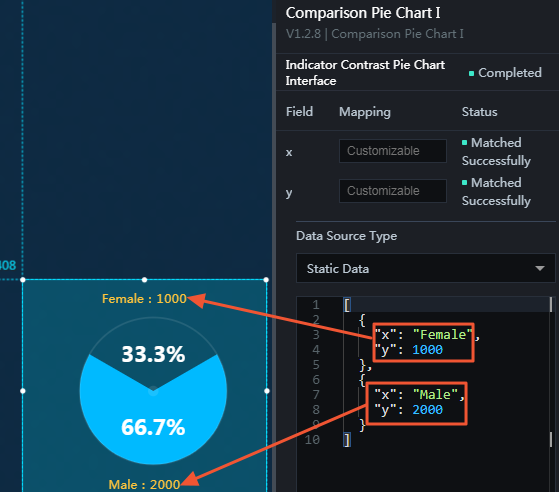Select the top-center resize handle of chart
This screenshot has width=559, height=492.
click(x=144, y=280)
